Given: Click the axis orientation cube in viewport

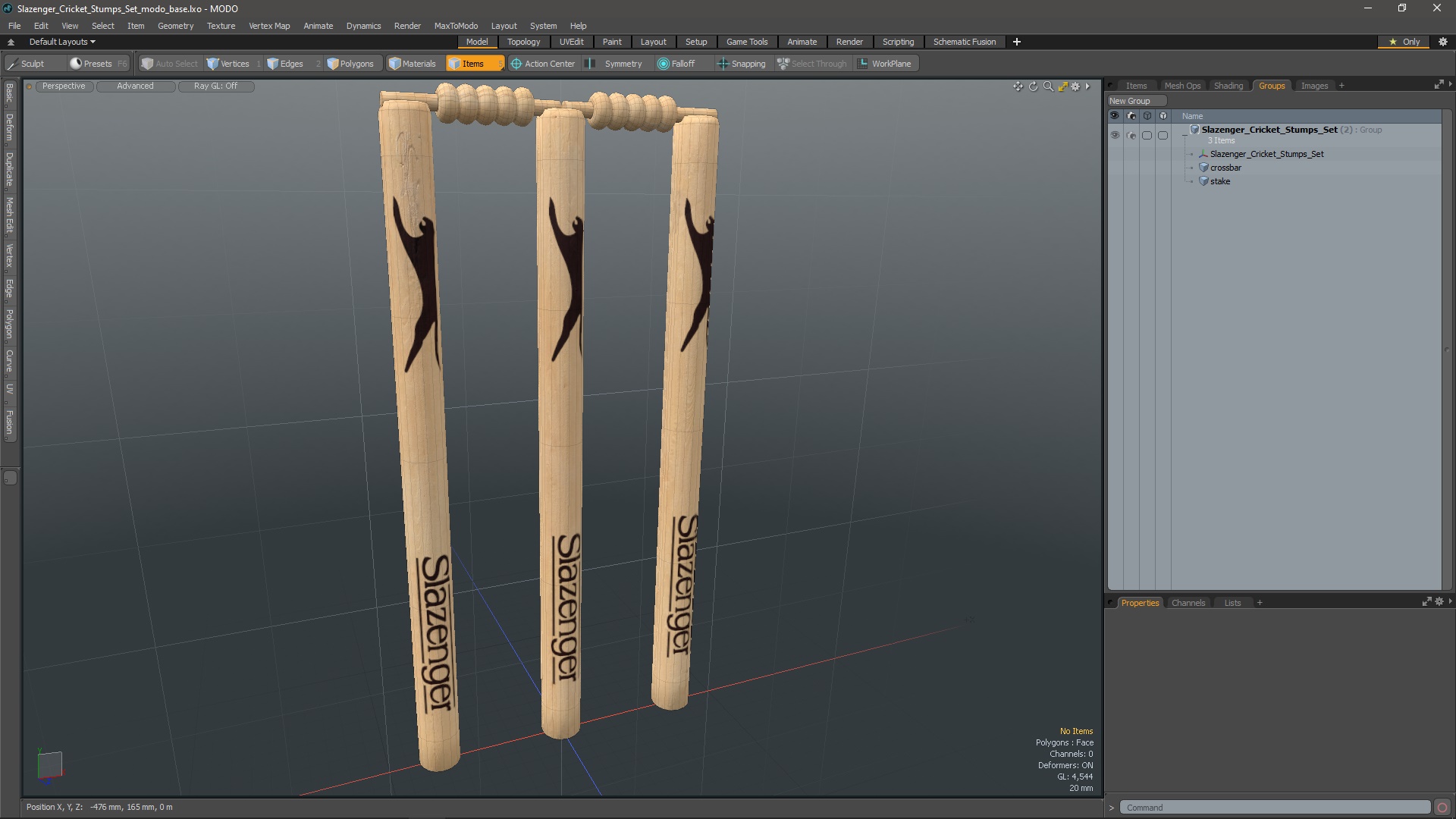Looking at the screenshot, I should 50,764.
